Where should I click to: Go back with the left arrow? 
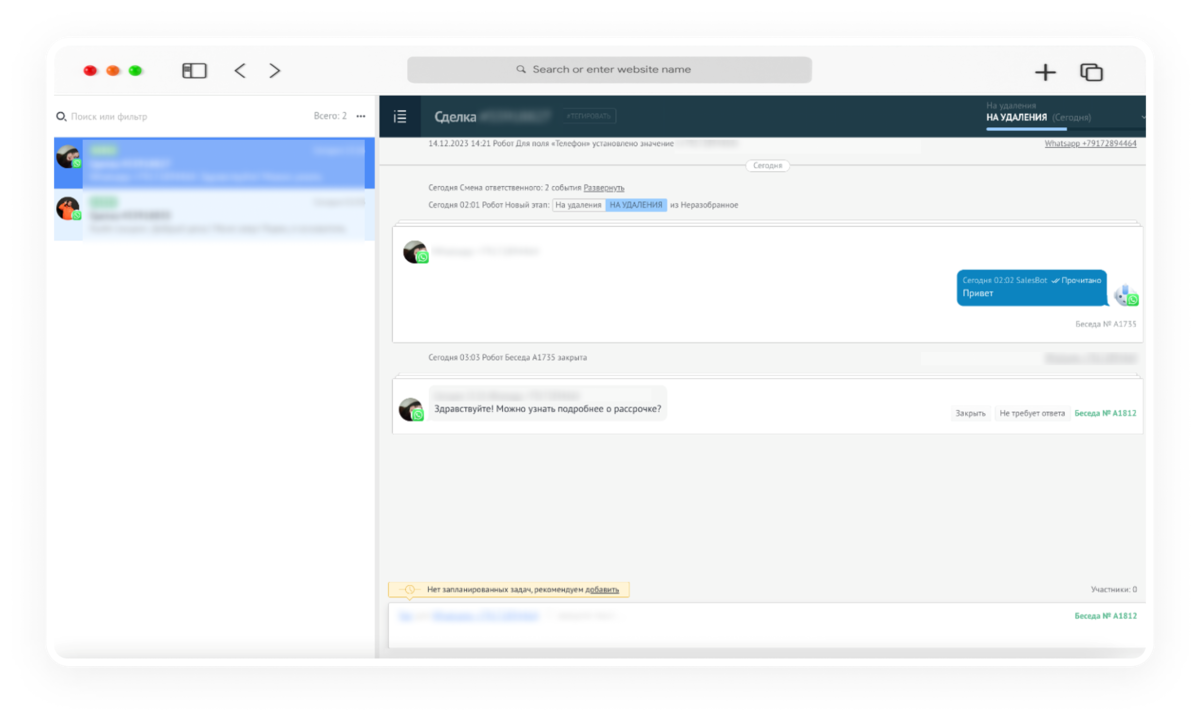click(240, 71)
